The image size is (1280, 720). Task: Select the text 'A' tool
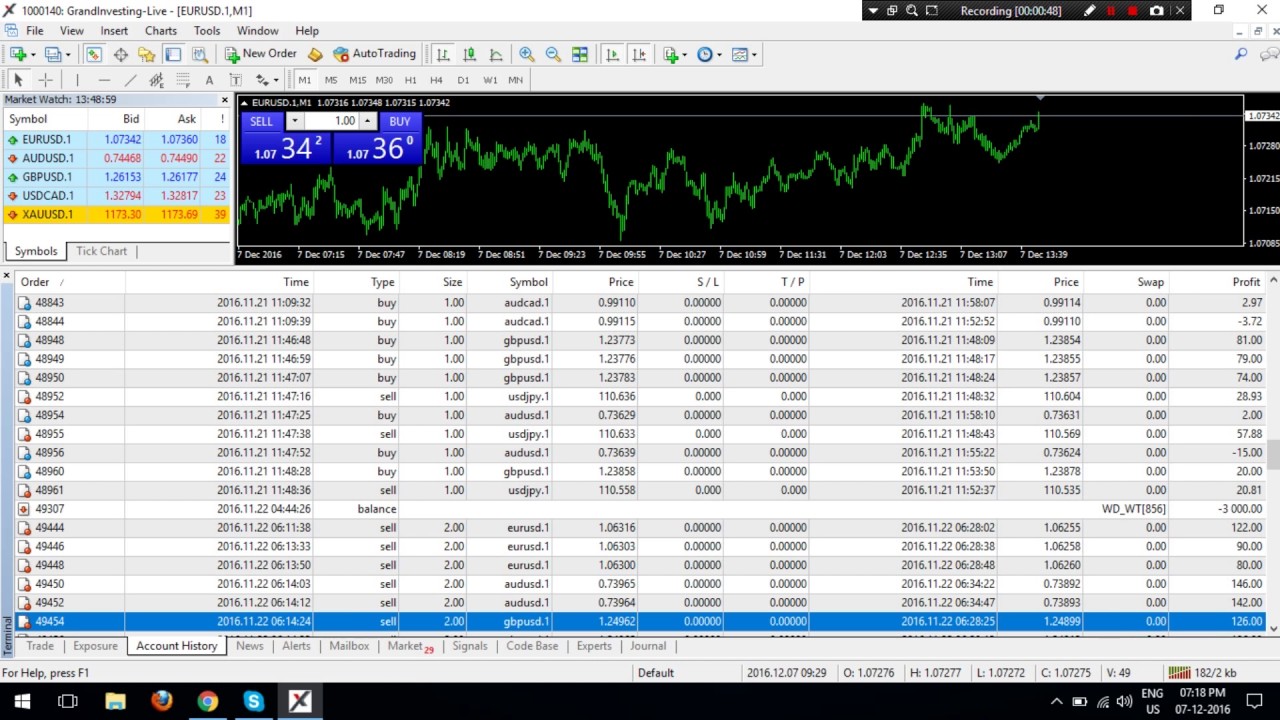tap(209, 80)
